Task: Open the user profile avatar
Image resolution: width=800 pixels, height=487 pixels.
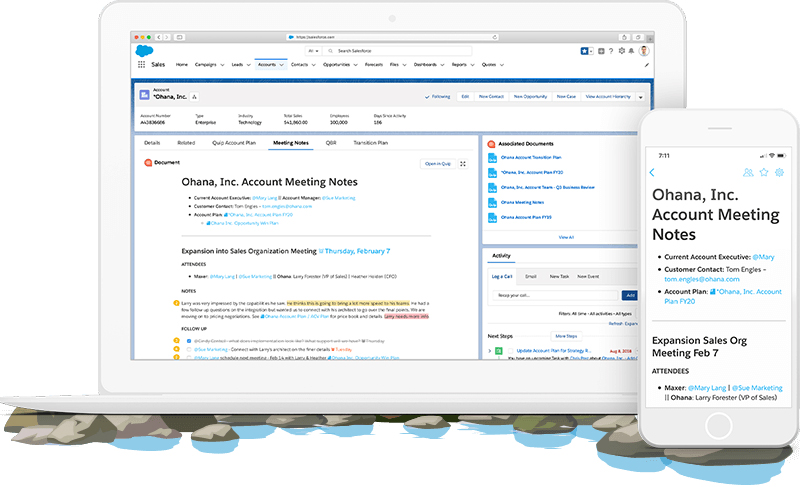Action: (x=644, y=50)
